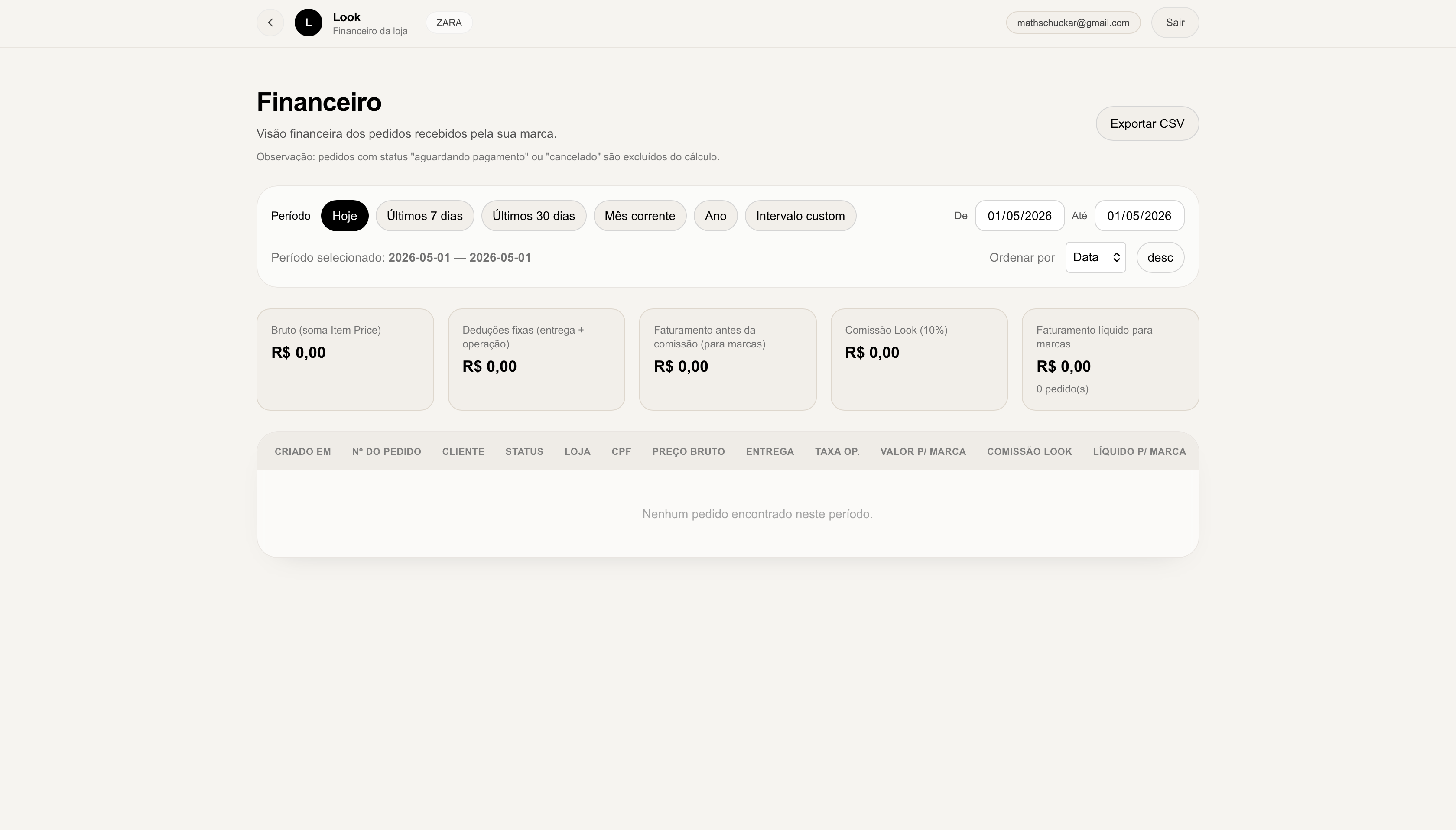The width and height of the screenshot is (1456, 830).
Task: Select Últimos 30 dias period
Action: (533, 216)
